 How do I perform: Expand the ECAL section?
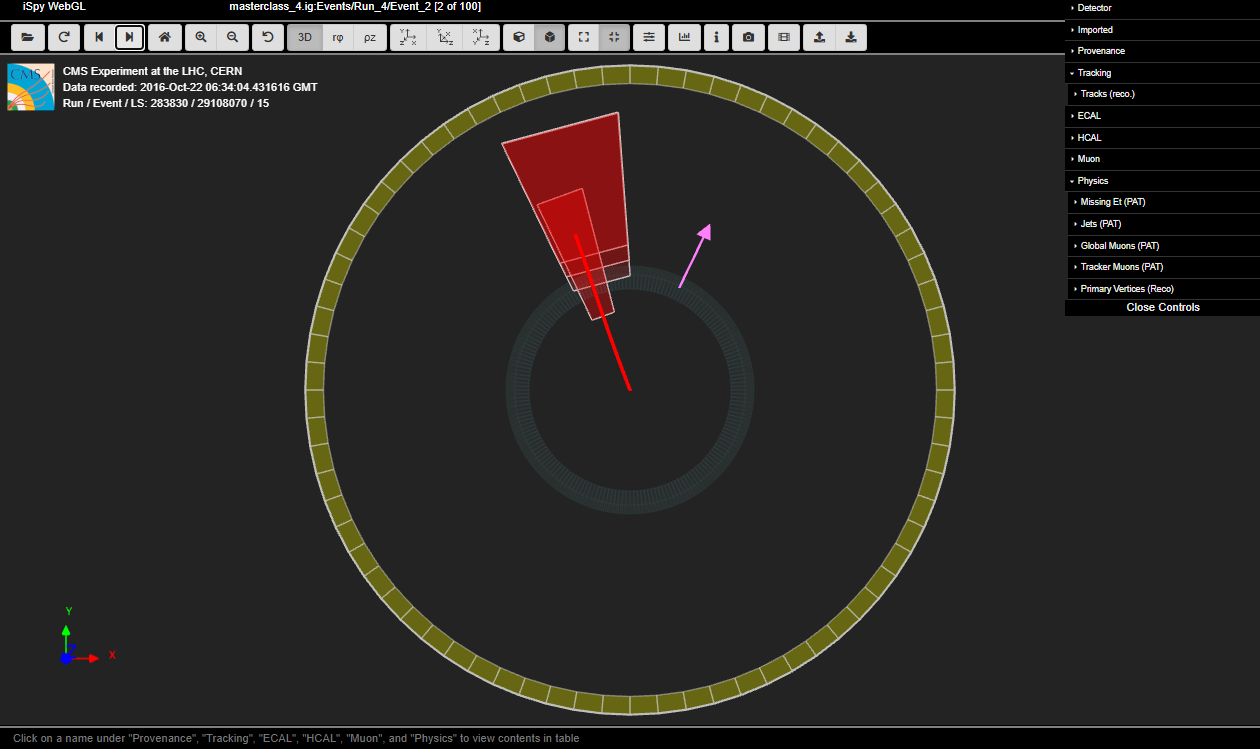[x=1088, y=116]
